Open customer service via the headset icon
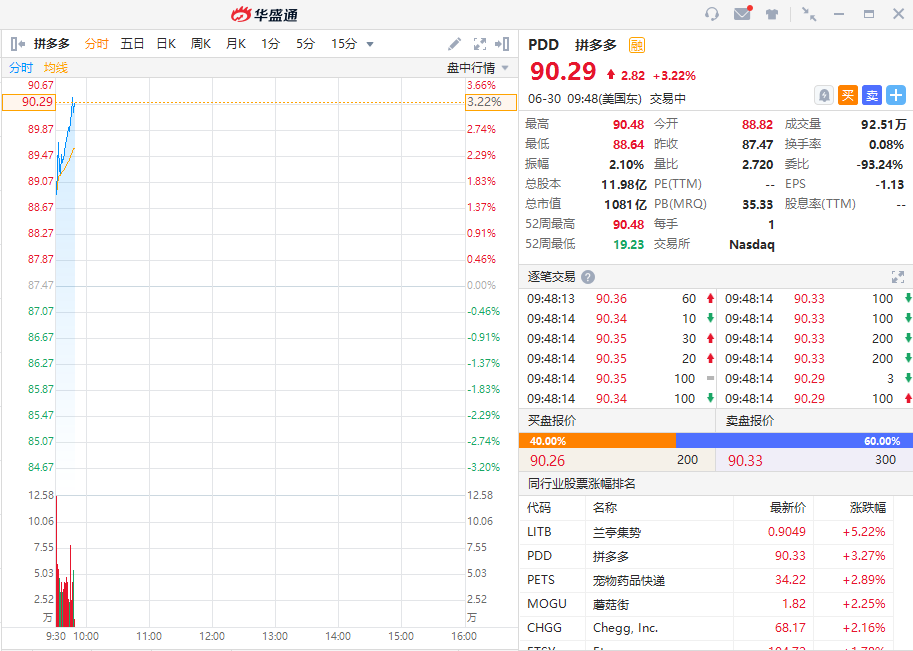 point(712,14)
